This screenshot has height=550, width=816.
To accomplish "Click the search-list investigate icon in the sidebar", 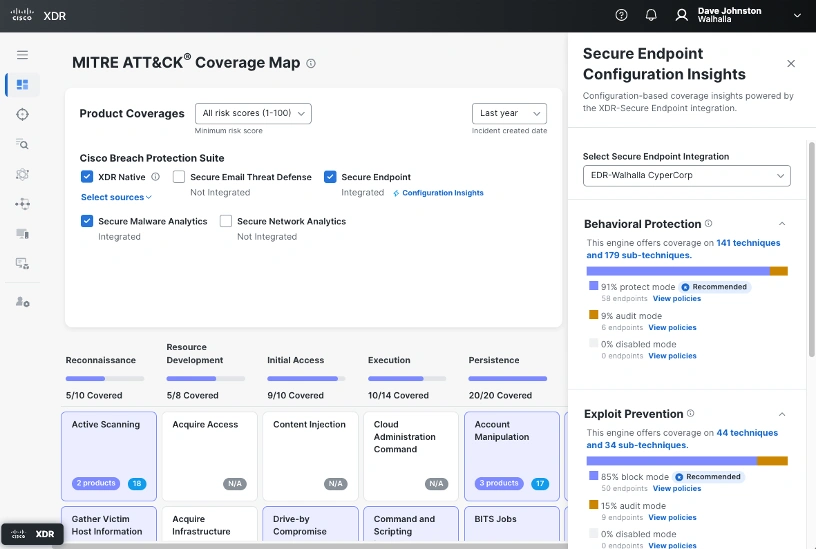I will (22, 144).
